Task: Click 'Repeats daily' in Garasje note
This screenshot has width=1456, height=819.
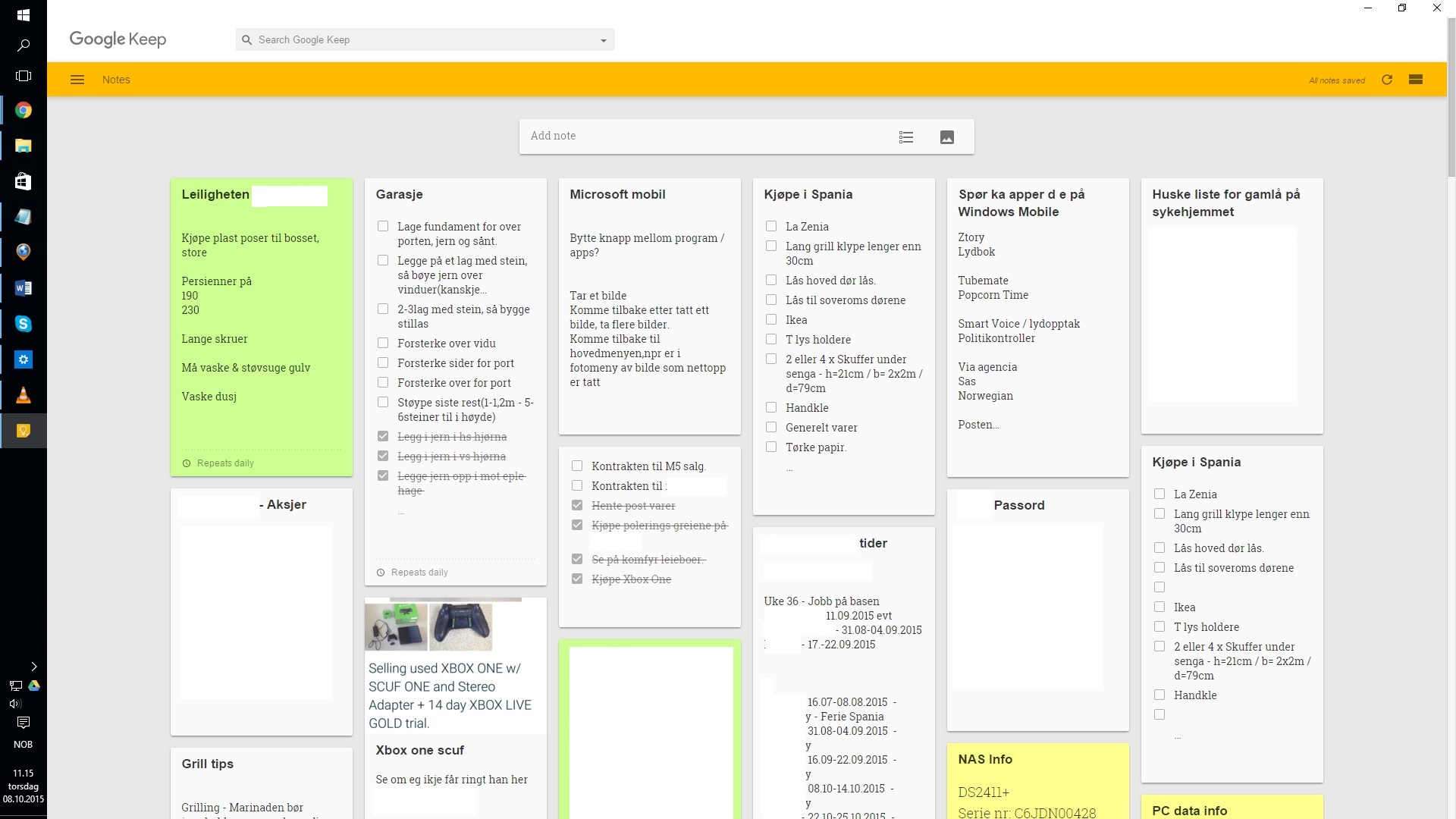Action: [x=419, y=573]
